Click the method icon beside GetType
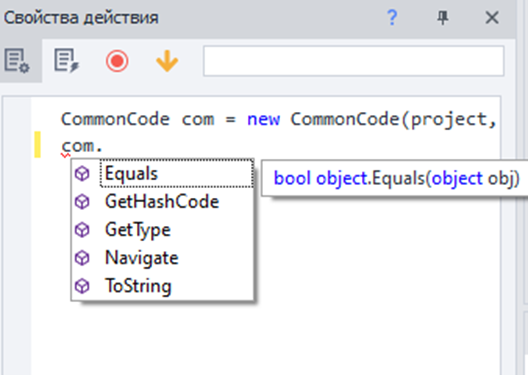This screenshot has width=528, height=375. [x=82, y=230]
